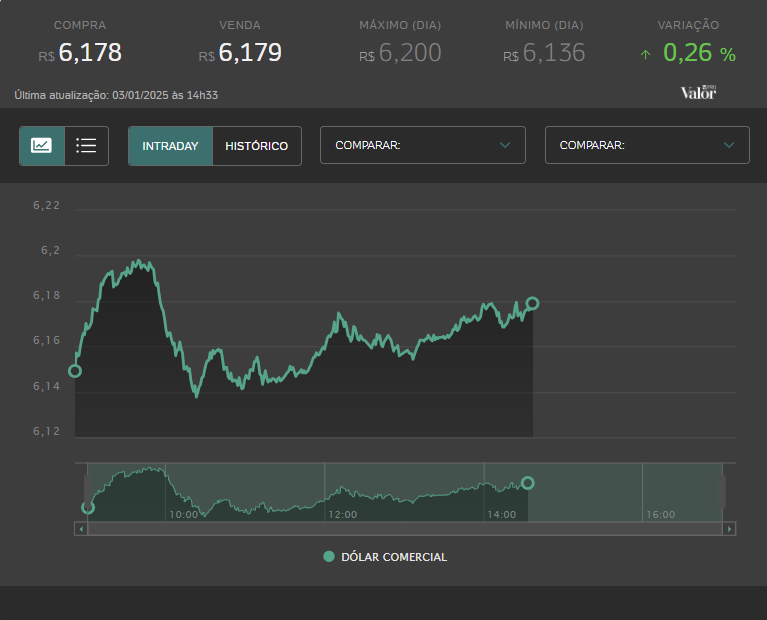Select the Histórico tab
Image resolution: width=767 pixels, height=620 pixels.
click(x=257, y=146)
